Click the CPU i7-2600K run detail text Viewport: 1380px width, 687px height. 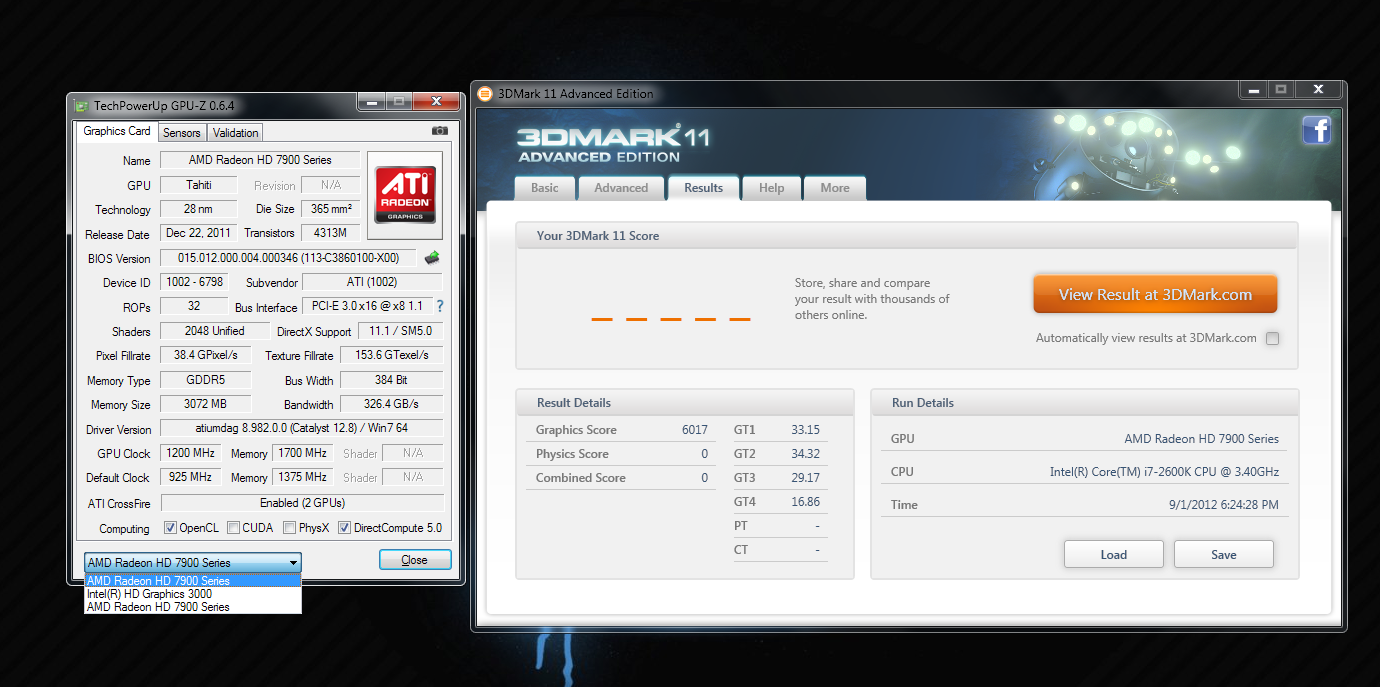(x=1164, y=472)
